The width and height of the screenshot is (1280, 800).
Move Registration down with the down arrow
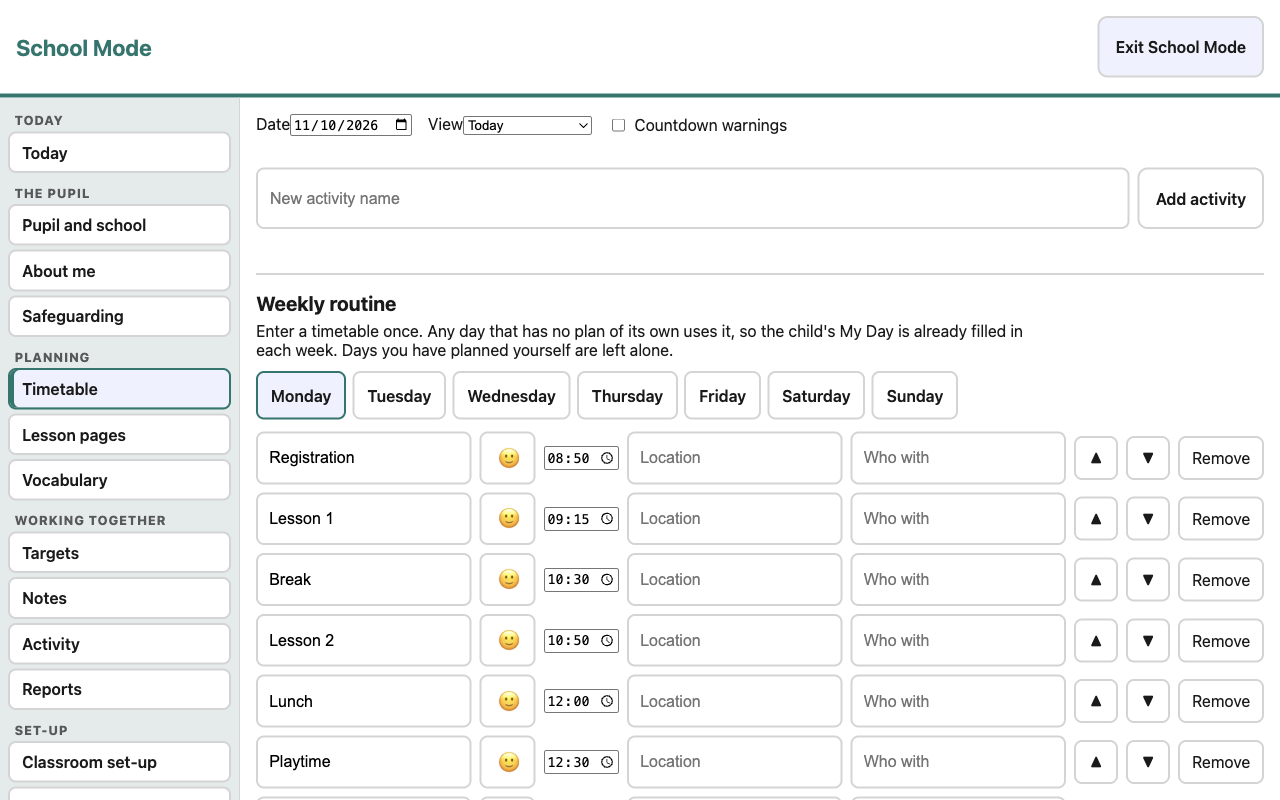click(x=1148, y=458)
